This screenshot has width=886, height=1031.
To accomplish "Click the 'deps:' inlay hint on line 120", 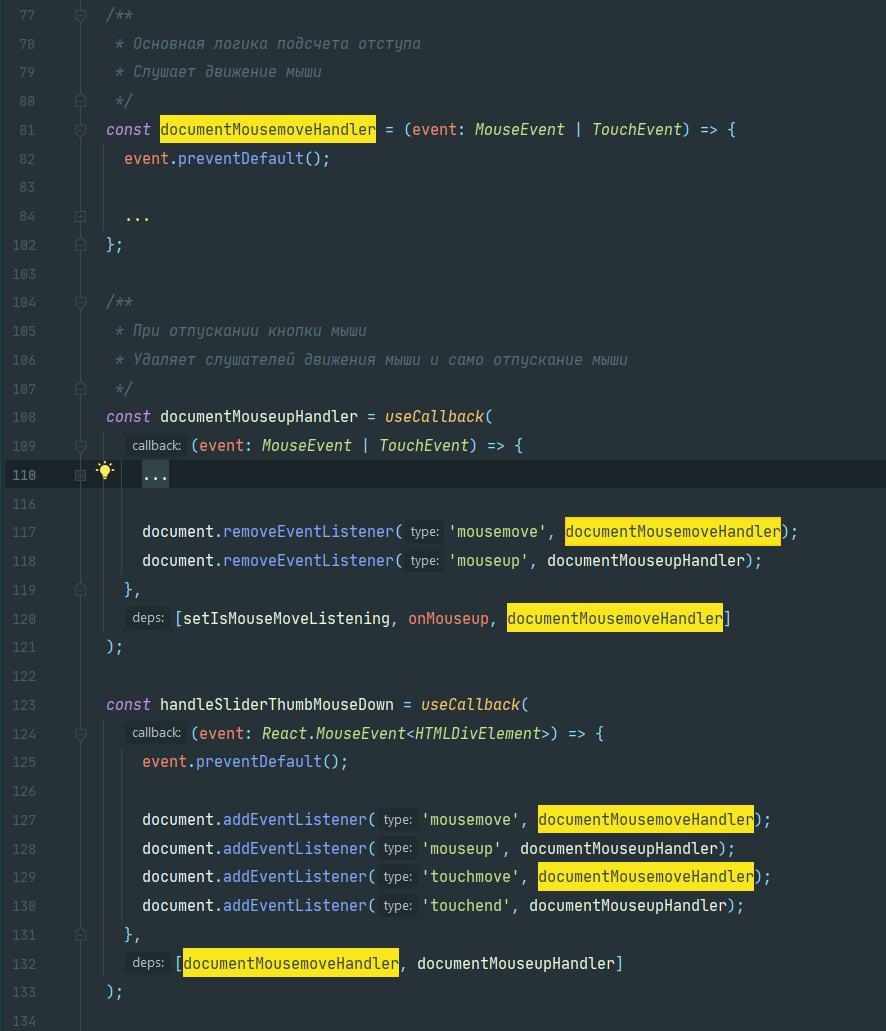I will point(148,618).
